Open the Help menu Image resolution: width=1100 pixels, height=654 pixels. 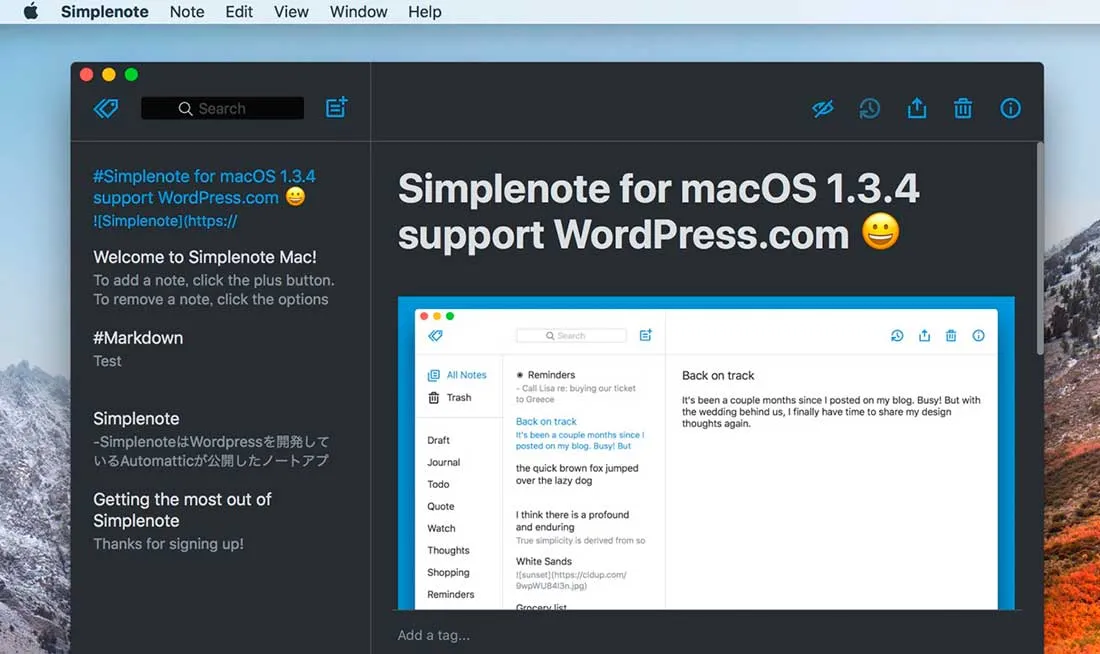pos(425,12)
